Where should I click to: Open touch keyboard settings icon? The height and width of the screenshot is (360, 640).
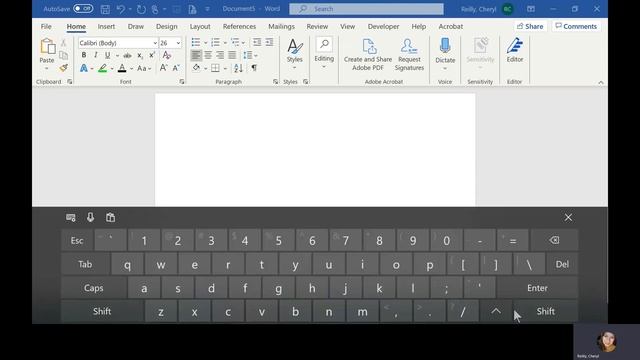click(71, 218)
